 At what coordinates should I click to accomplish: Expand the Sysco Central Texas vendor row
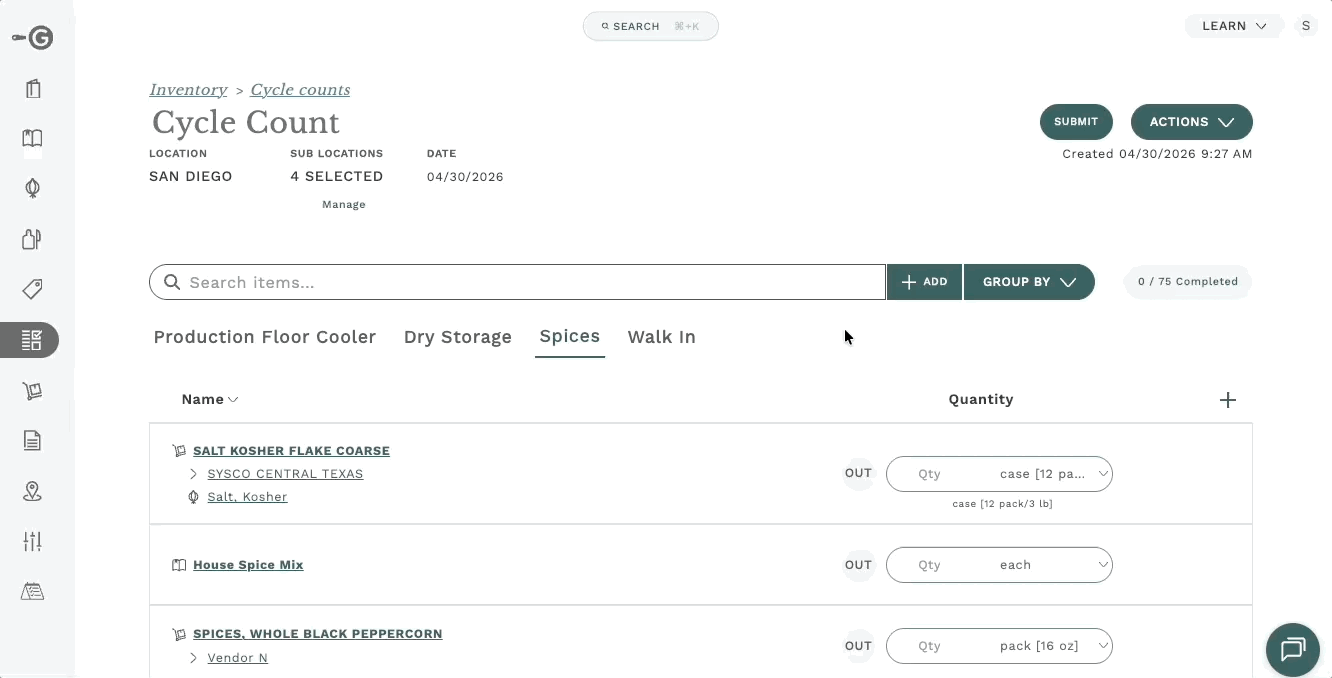coord(193,474)
